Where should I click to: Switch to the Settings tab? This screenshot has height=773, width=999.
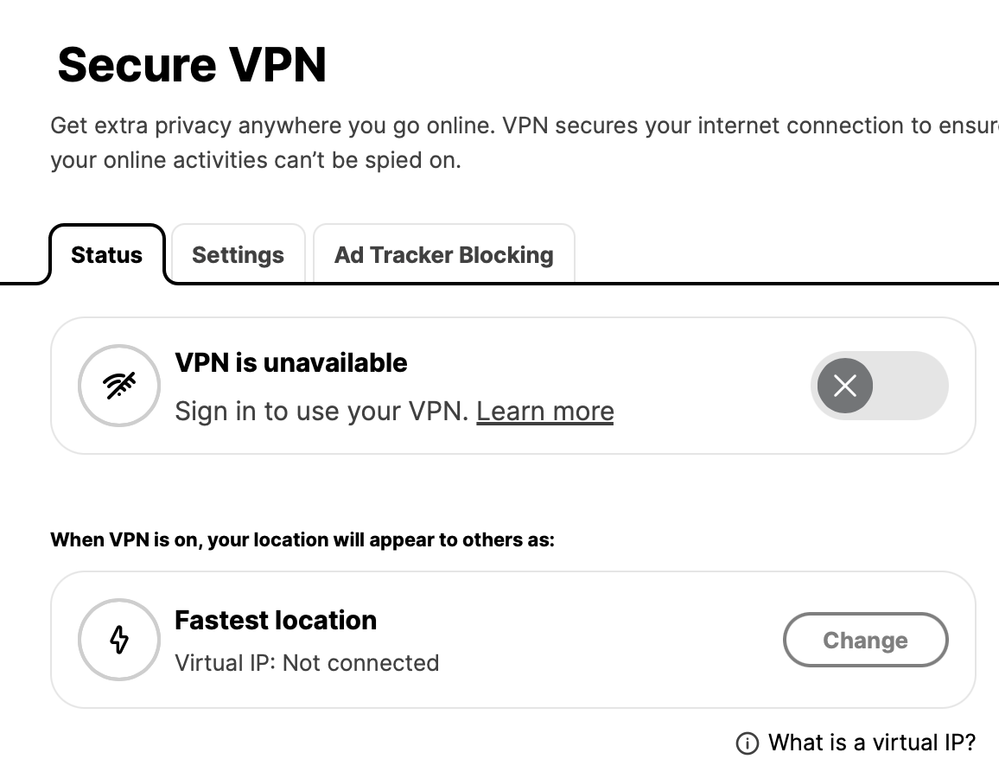click(237, 255)
